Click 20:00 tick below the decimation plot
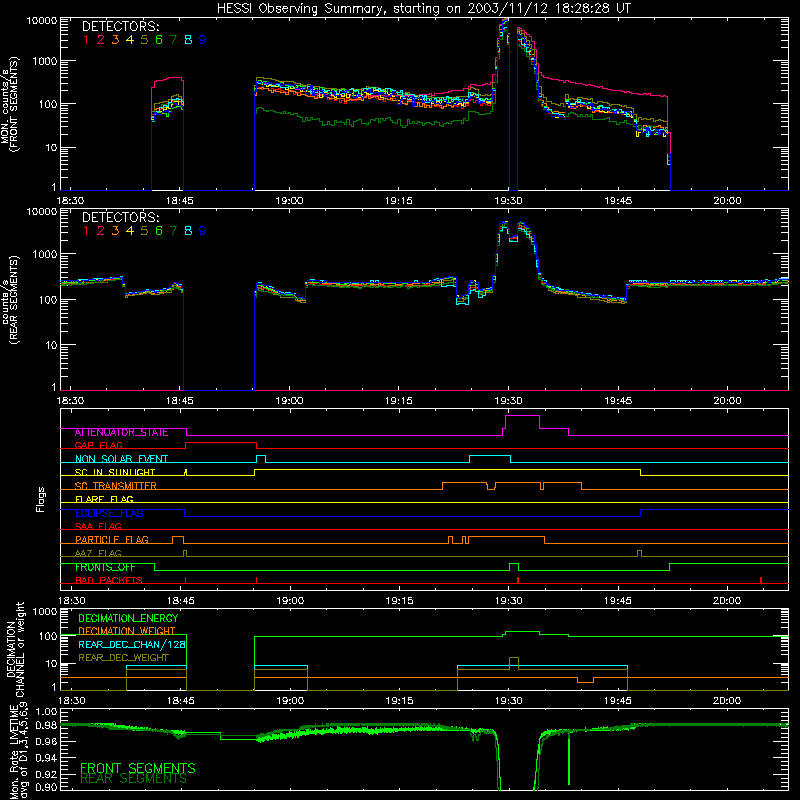 pyautogui.click(x=727, y=701)
